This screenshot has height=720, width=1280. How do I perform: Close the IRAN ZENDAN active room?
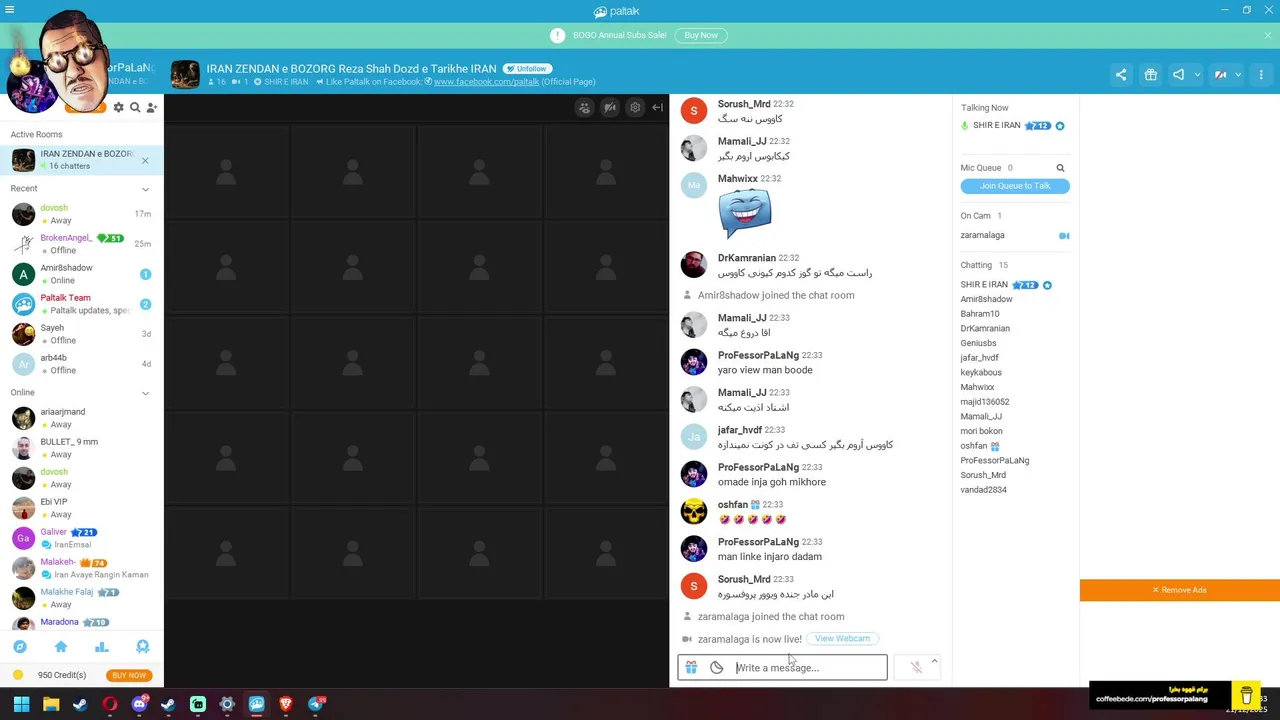coord(145,160)
